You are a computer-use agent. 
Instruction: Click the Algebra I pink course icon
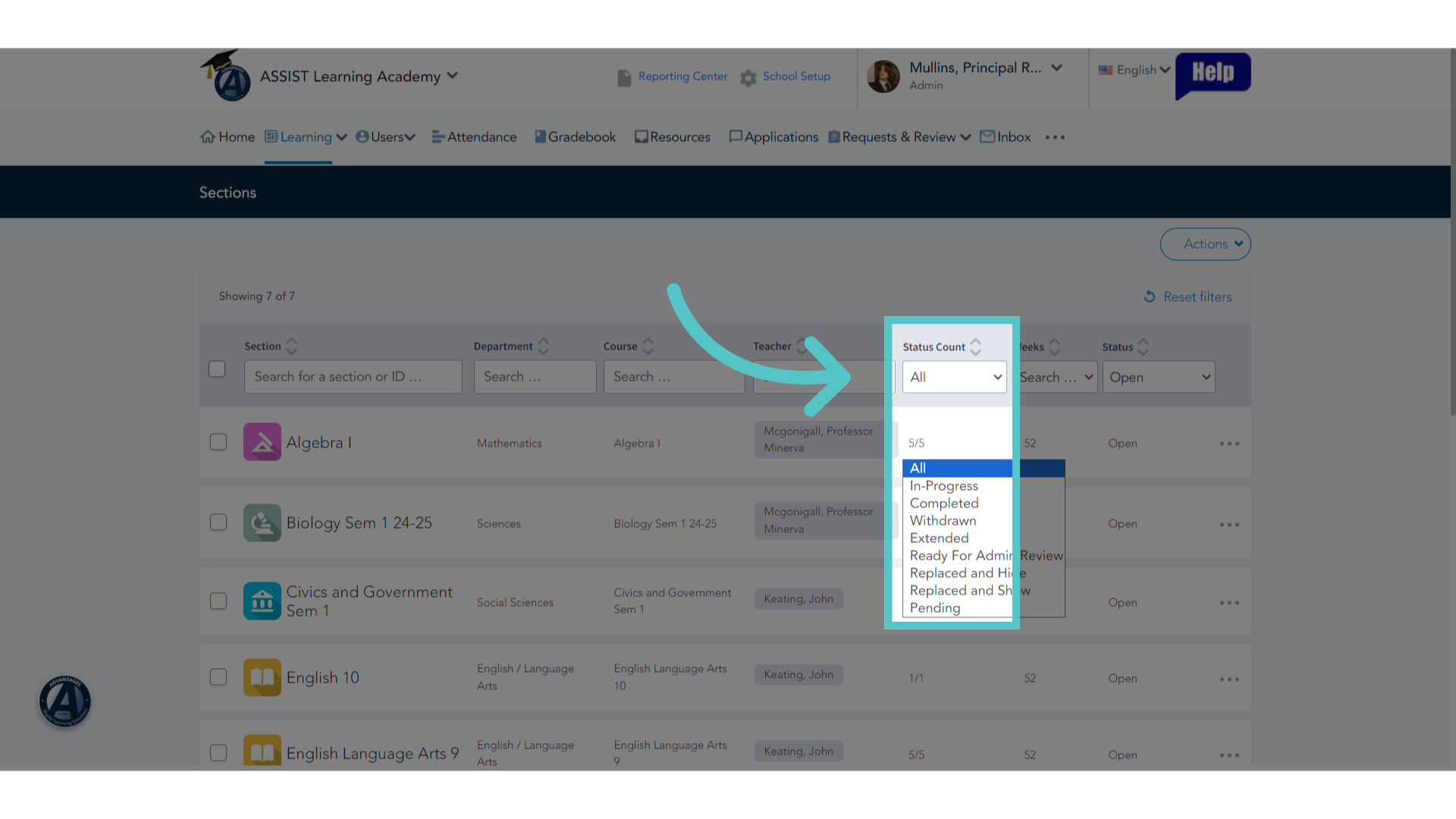[x=262, y=442]
